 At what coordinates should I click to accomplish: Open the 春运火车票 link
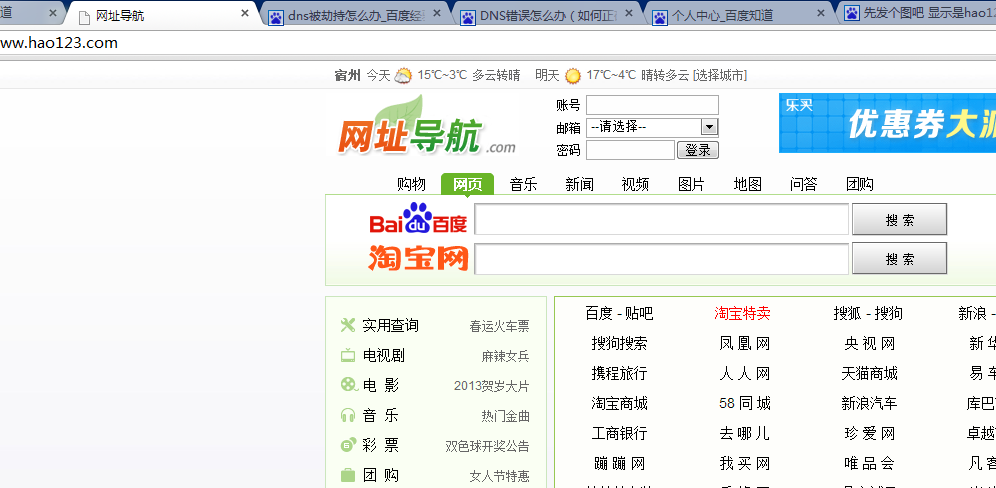pos(499,327)
